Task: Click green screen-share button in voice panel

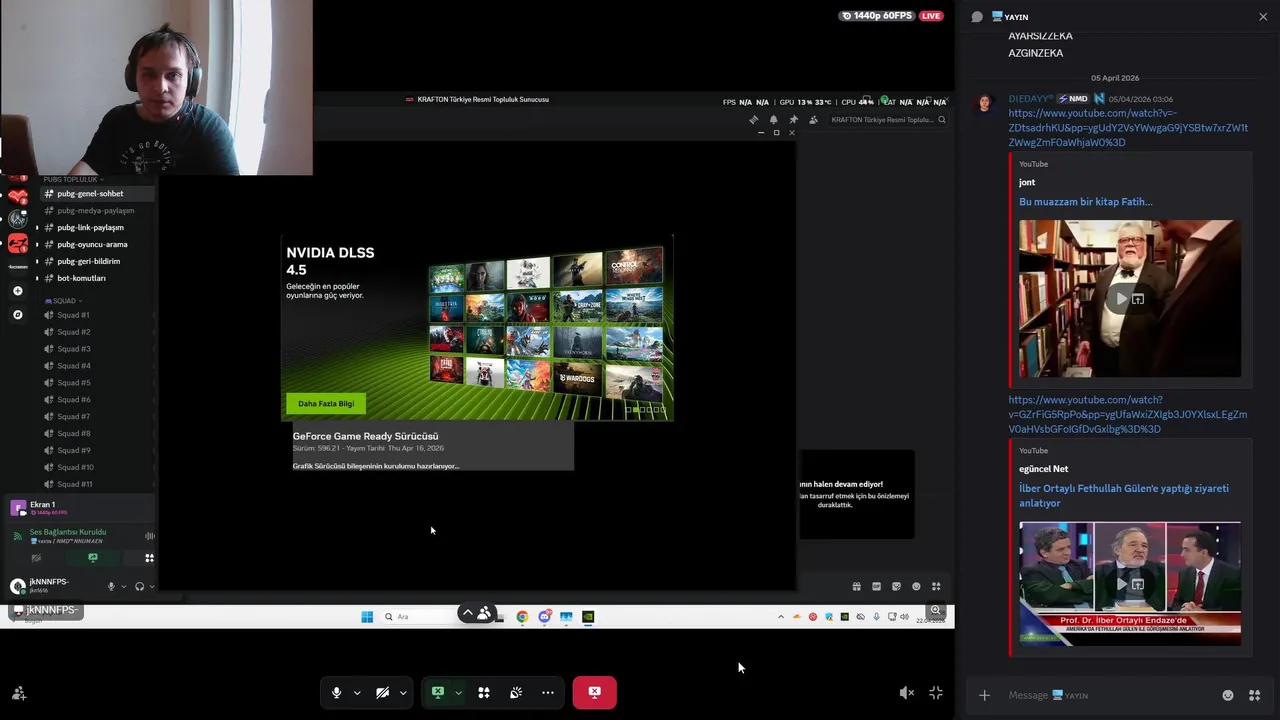Action: (93, 558)
